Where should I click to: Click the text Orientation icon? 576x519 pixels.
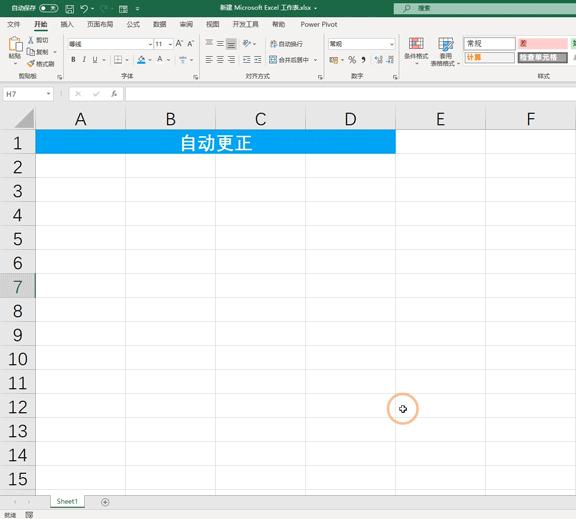246,43
